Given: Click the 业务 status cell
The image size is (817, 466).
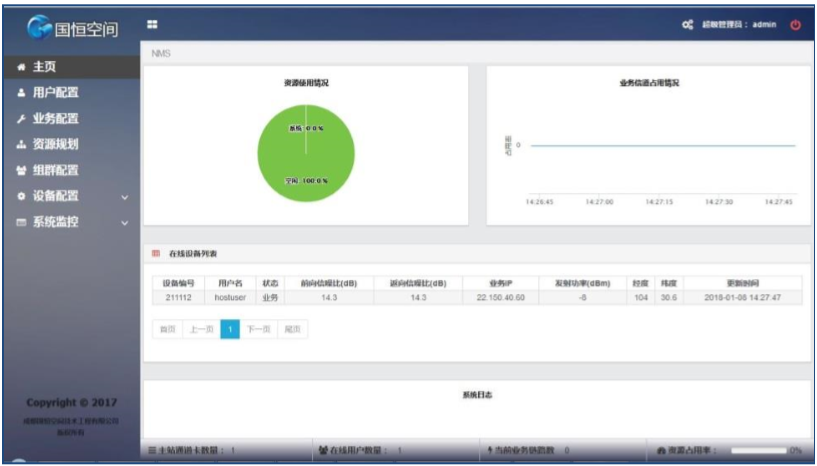Looking at the screenshot, I should coord(270,298).
